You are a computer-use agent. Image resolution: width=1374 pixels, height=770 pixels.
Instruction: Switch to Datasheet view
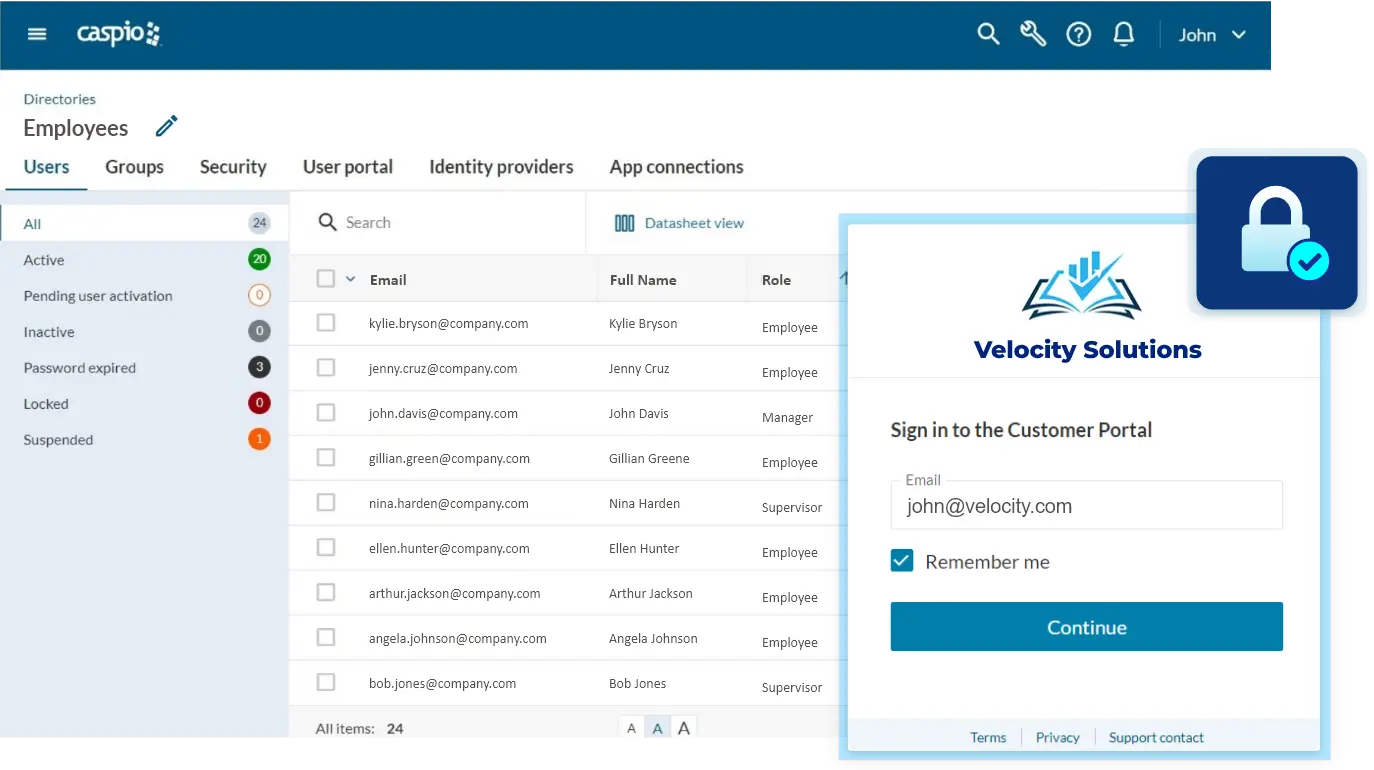point(679,223)
